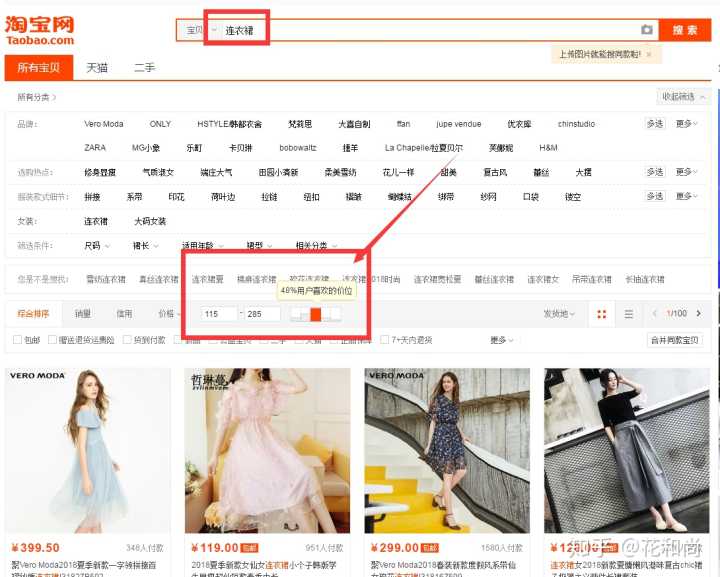The image size is (720, 577).
Task: Switch to list view layout
Action: [x=628, y=314]
